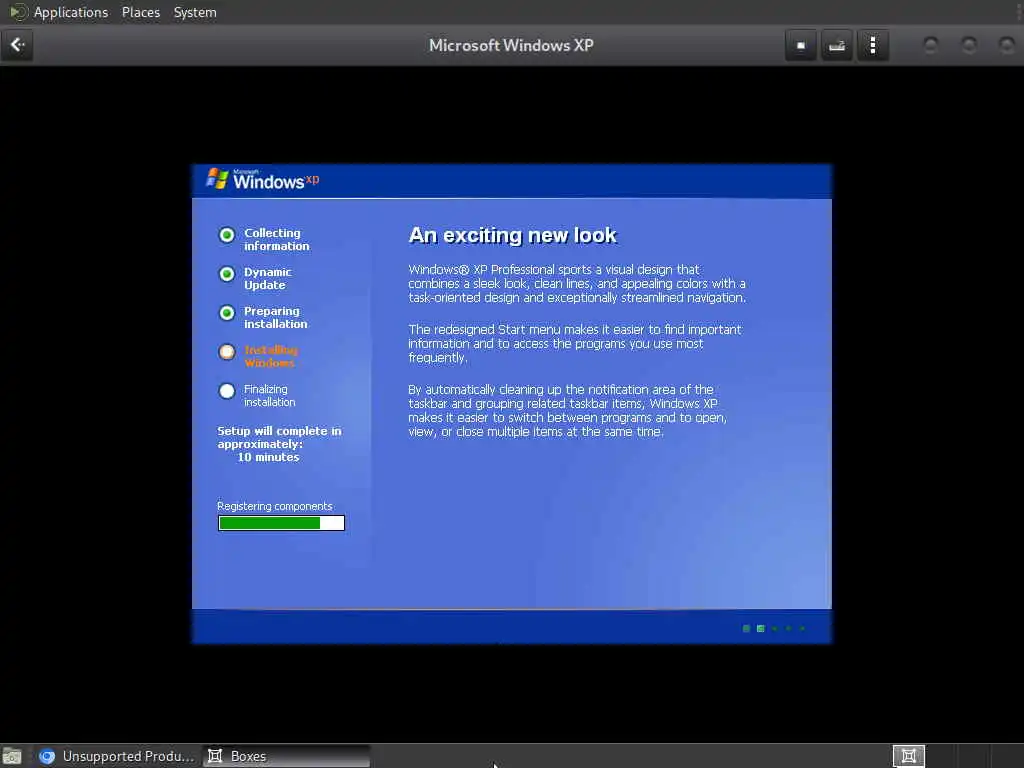Click the show desktop icon in bottom panel
This screenshot has width=1024, height=768.
click(x=12, y=756)
